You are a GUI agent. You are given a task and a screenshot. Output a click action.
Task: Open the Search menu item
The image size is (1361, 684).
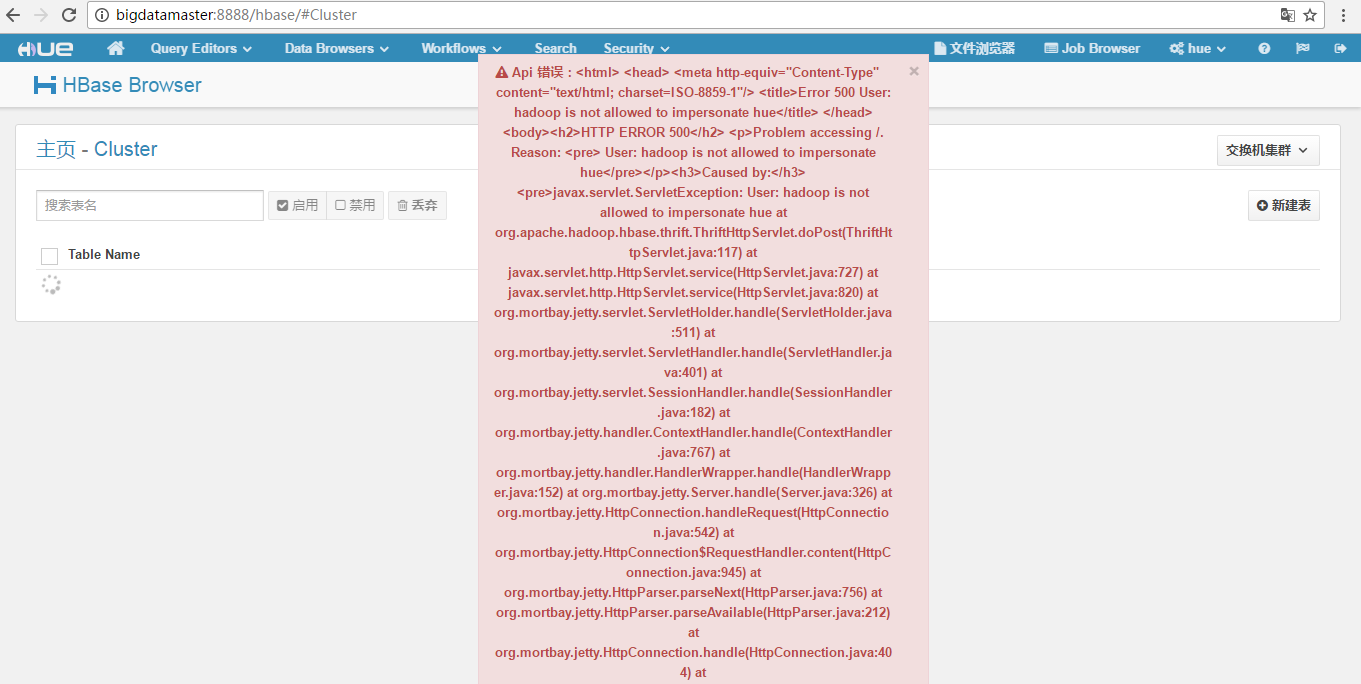[555, 48]
